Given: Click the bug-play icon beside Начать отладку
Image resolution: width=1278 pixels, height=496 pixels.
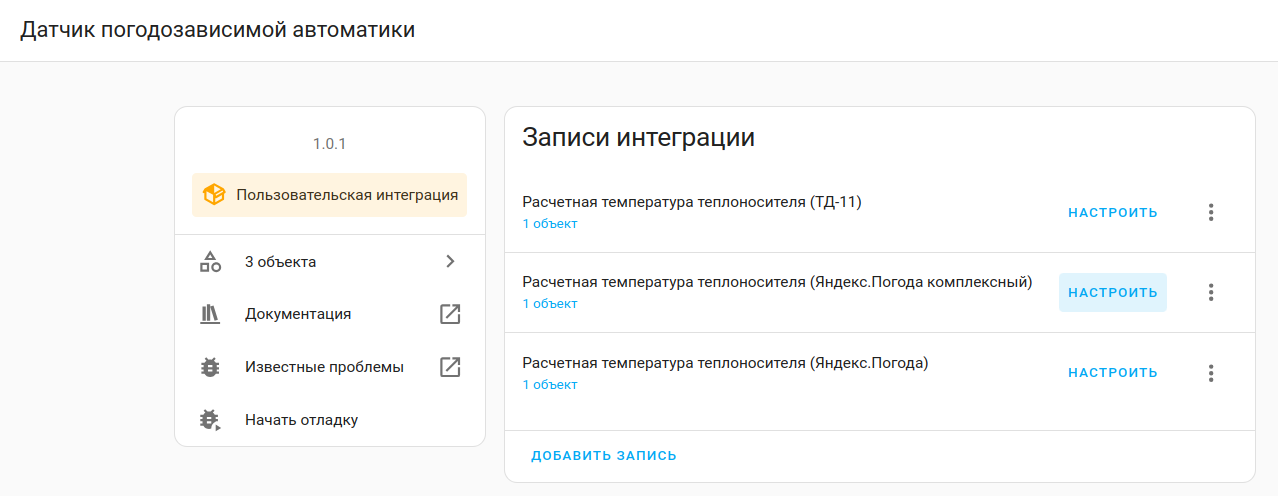Looking at the screenshot, I should 210,420.
